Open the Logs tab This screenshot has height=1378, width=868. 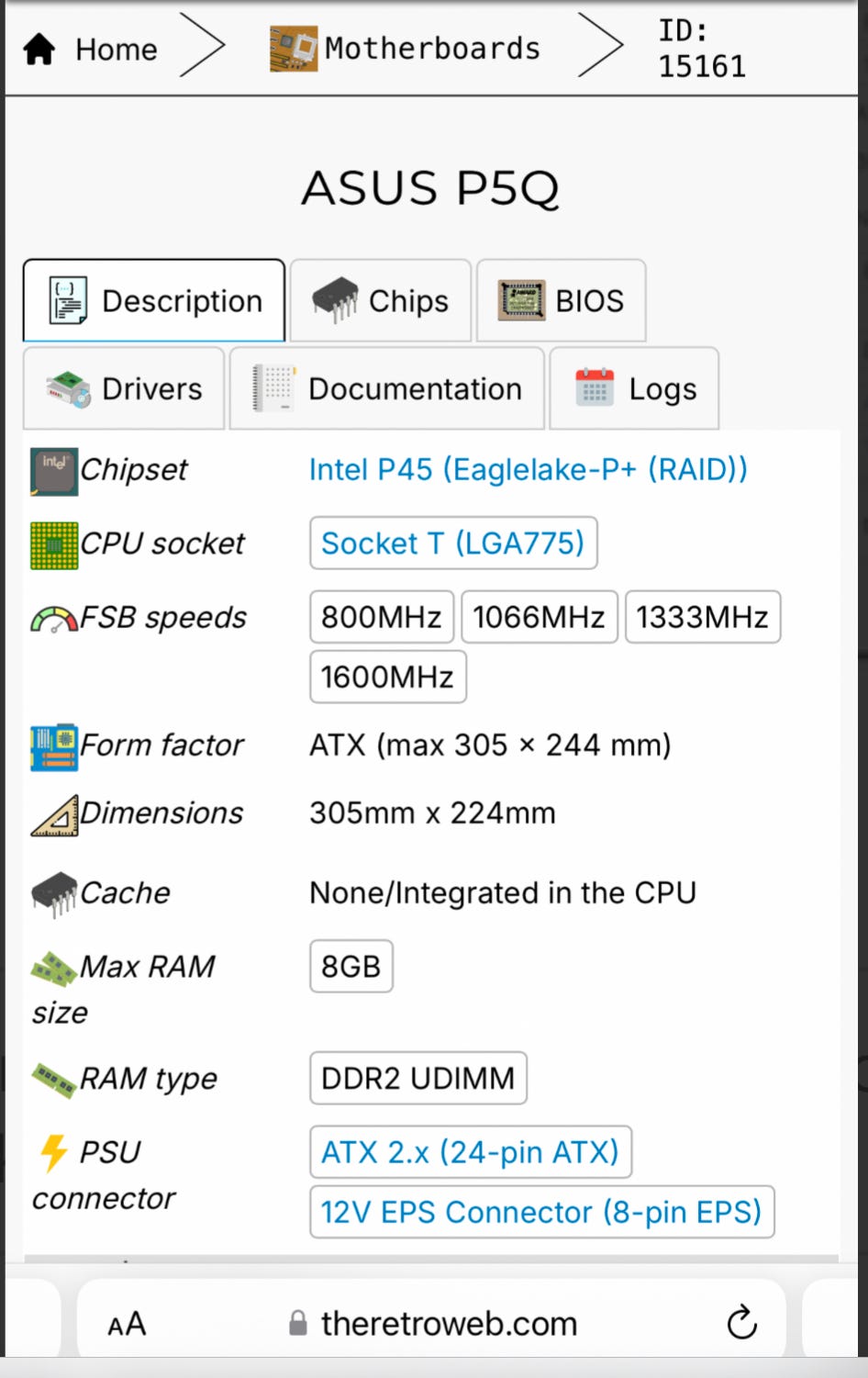tap(634, 388)
